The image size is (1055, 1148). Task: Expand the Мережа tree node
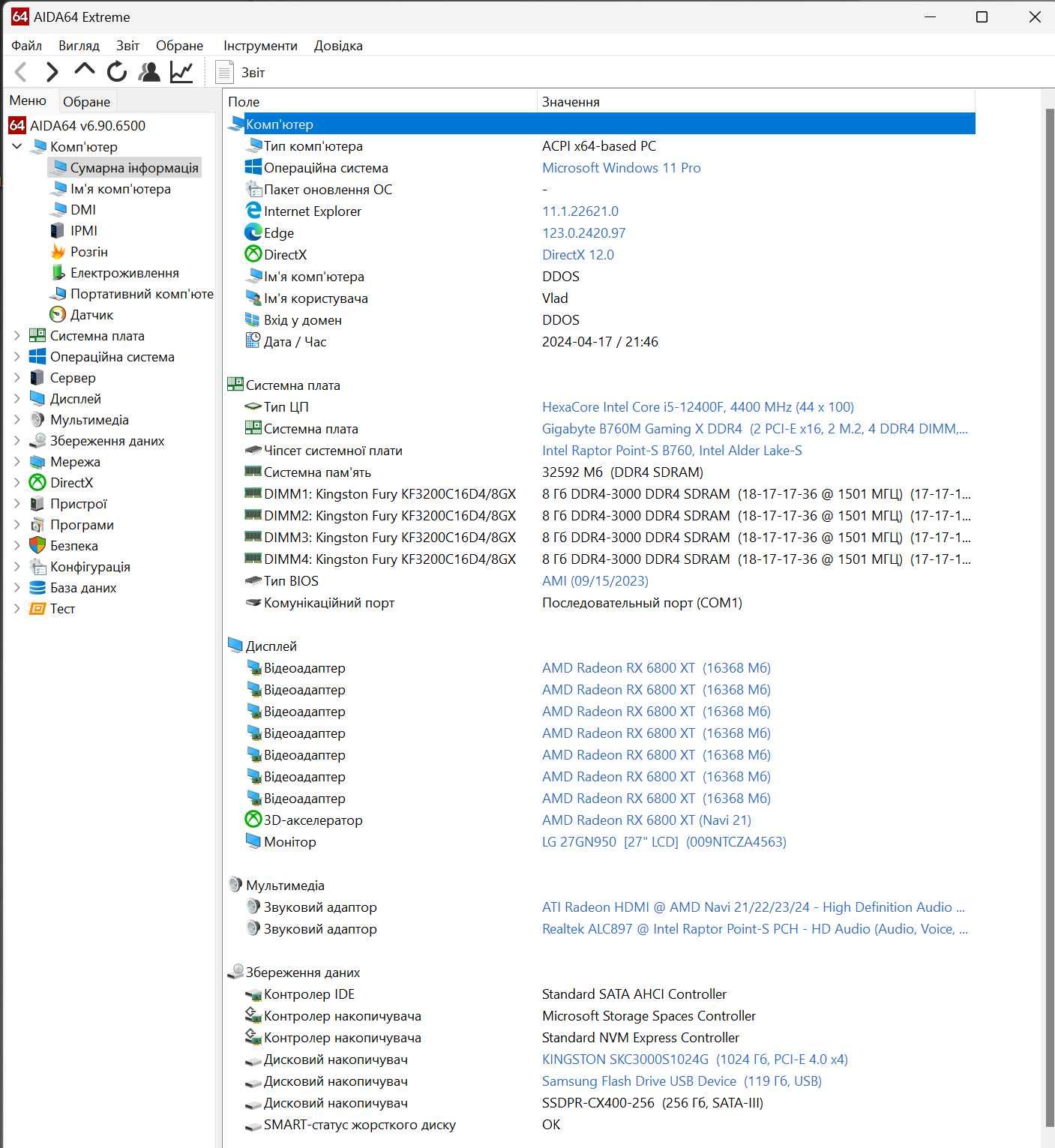(x=17, y=461)
